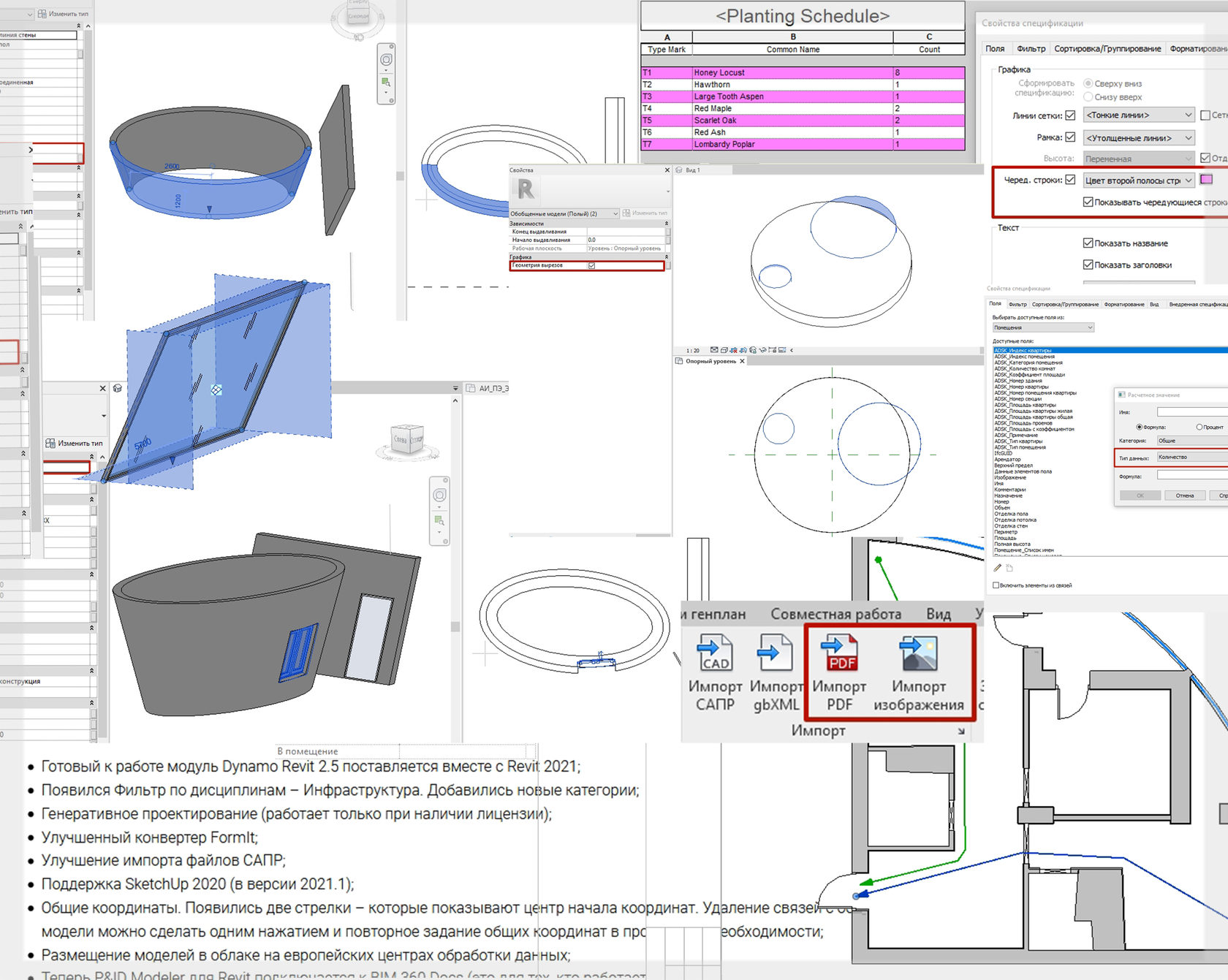Toggle the Рамка checkbox
This screenshot has height=980, width=1228.
coord(1070,137)
